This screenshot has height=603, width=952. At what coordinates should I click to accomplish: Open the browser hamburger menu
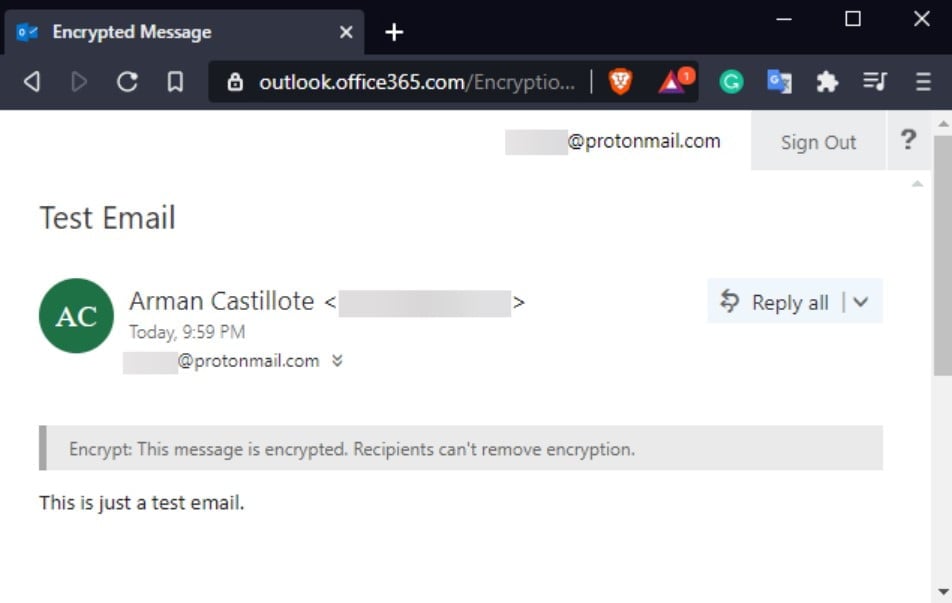(x=923, y=81)
